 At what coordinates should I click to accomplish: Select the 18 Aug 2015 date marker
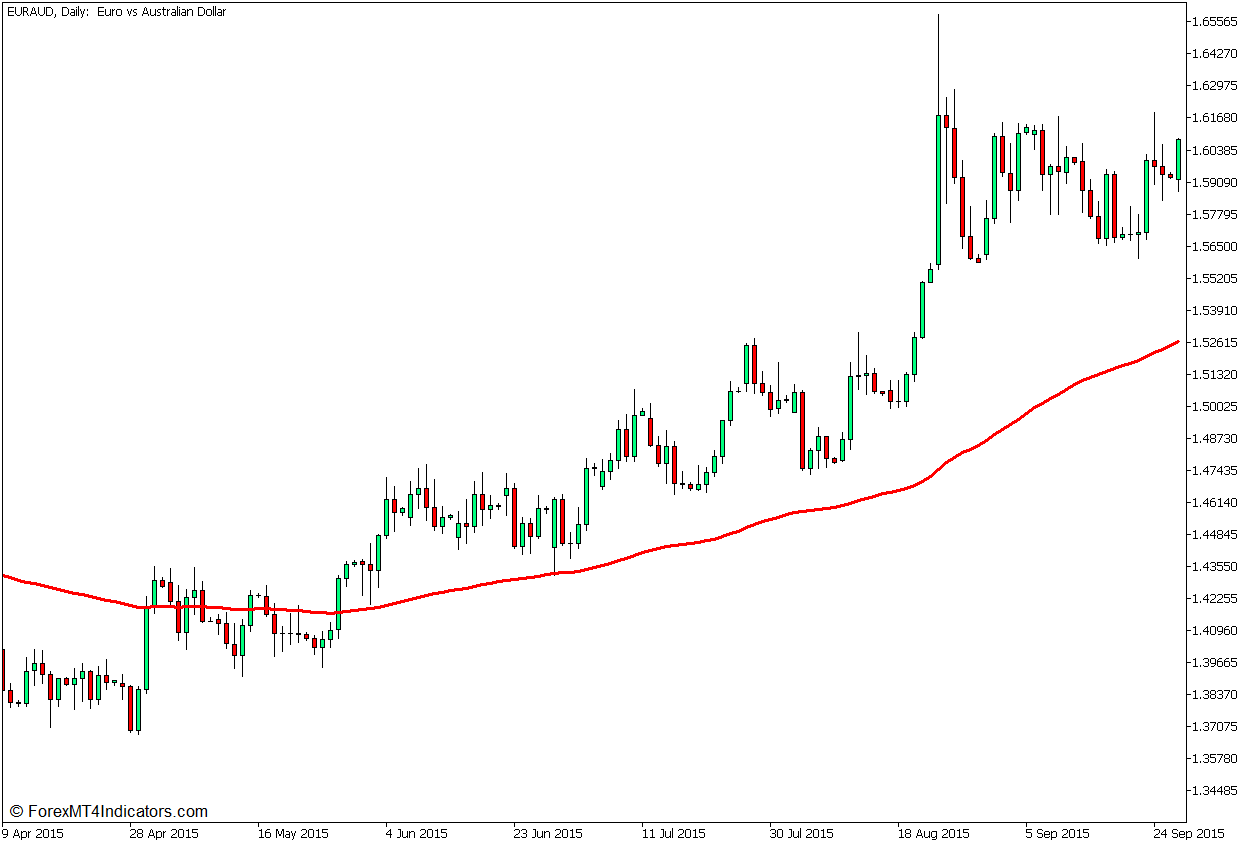[934, 833]
